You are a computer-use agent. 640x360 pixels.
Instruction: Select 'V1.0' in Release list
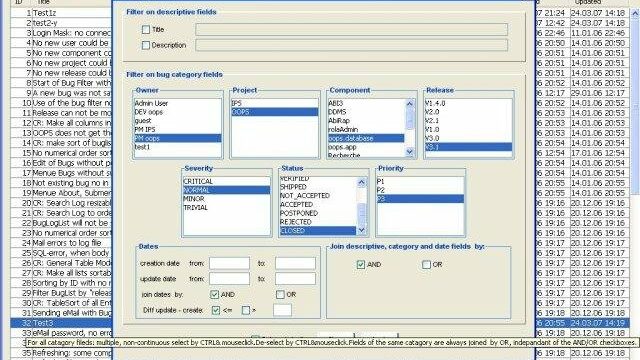(468, 129)
